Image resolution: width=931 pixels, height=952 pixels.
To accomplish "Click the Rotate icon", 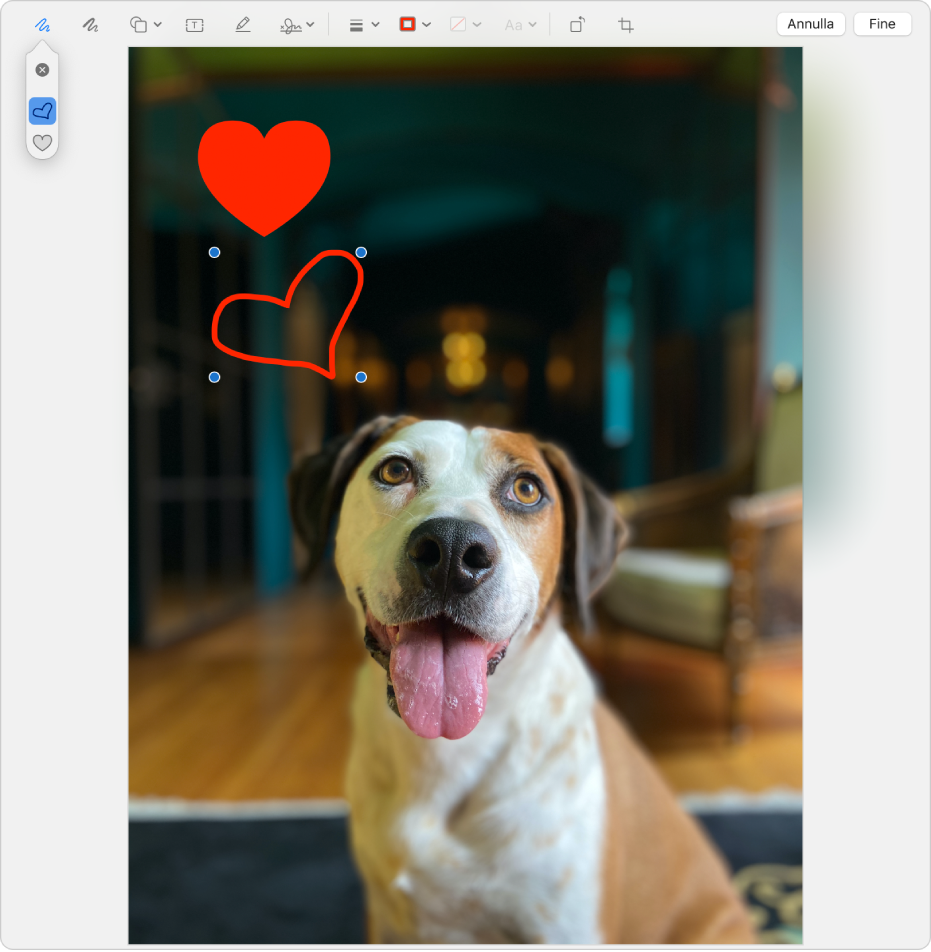I will (577, 25).
